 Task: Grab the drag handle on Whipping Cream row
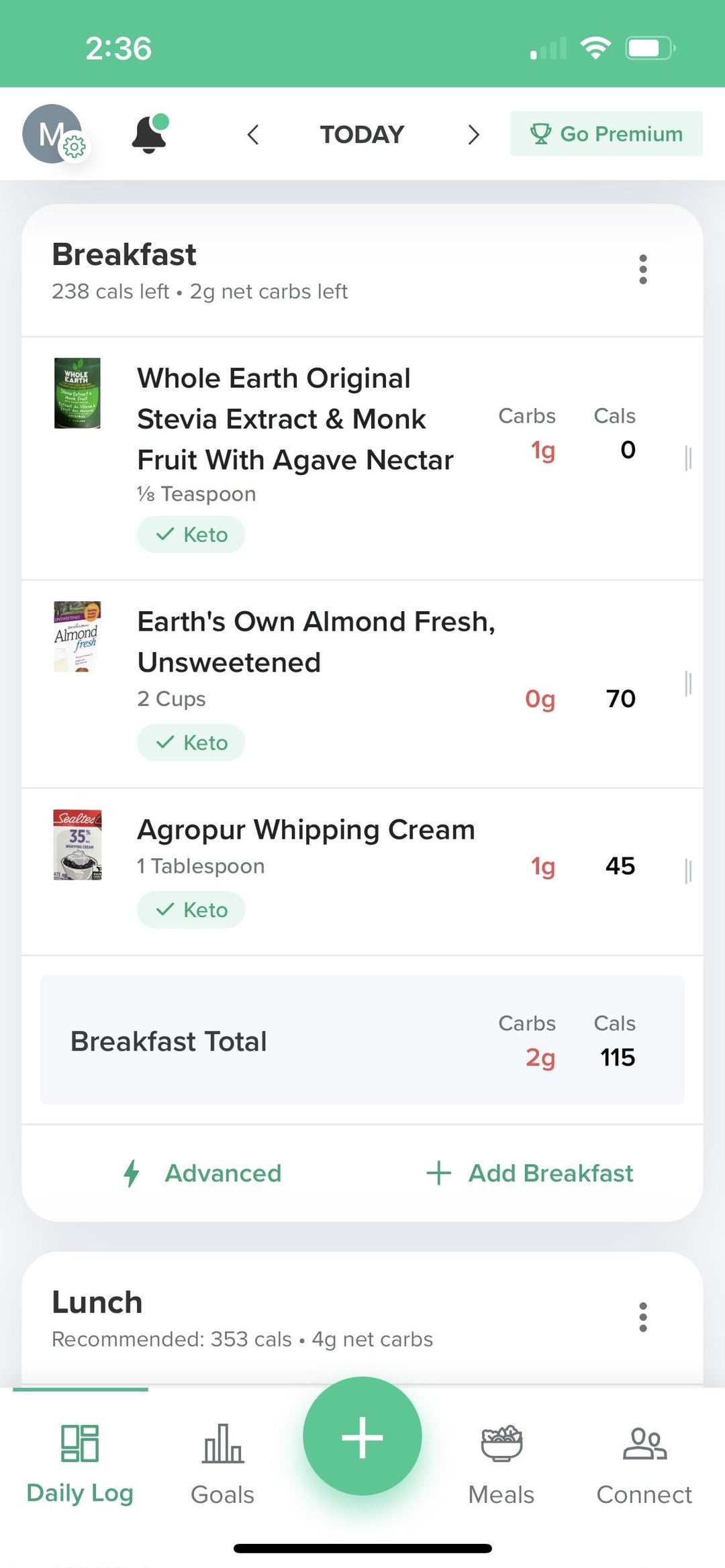pyautogui.click(x=688, y=871)
